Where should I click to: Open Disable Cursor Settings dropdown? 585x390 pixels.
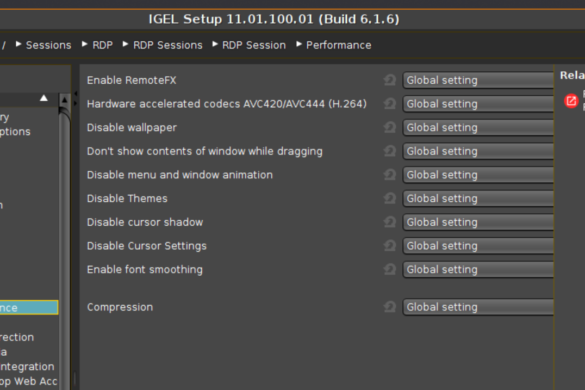[x=478, y=246]
